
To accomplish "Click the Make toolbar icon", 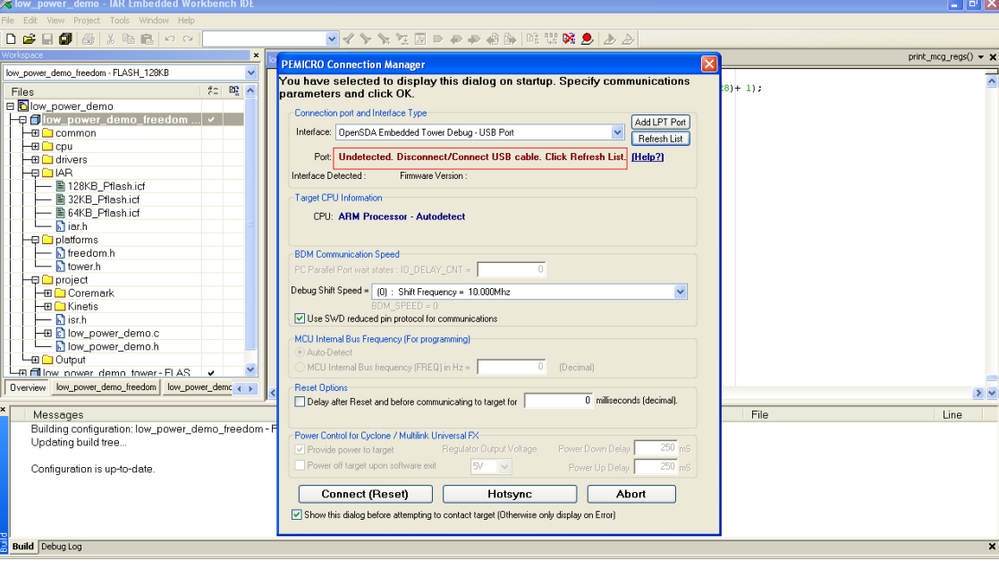I will pos(551,40).
